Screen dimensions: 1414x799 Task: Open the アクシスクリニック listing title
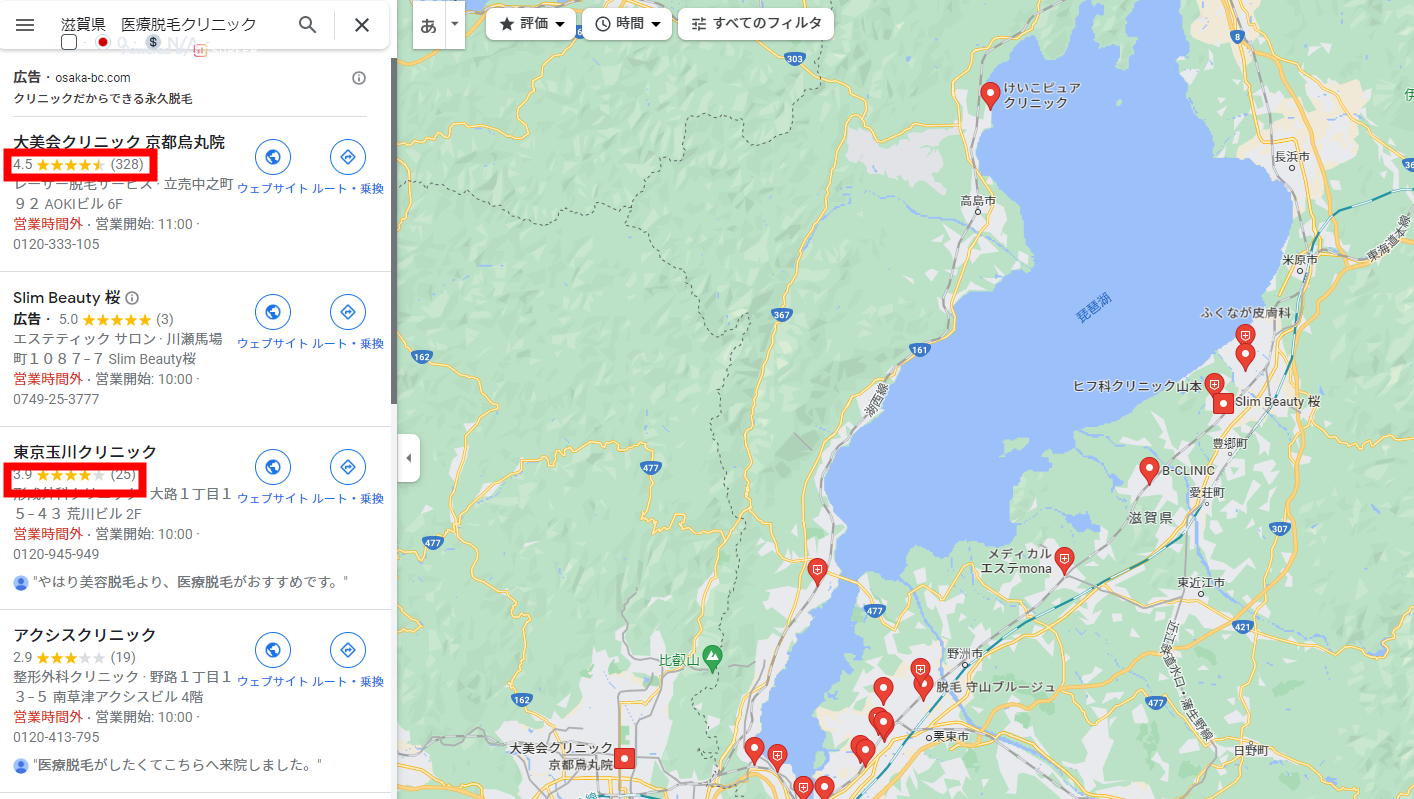pos(85,635)
